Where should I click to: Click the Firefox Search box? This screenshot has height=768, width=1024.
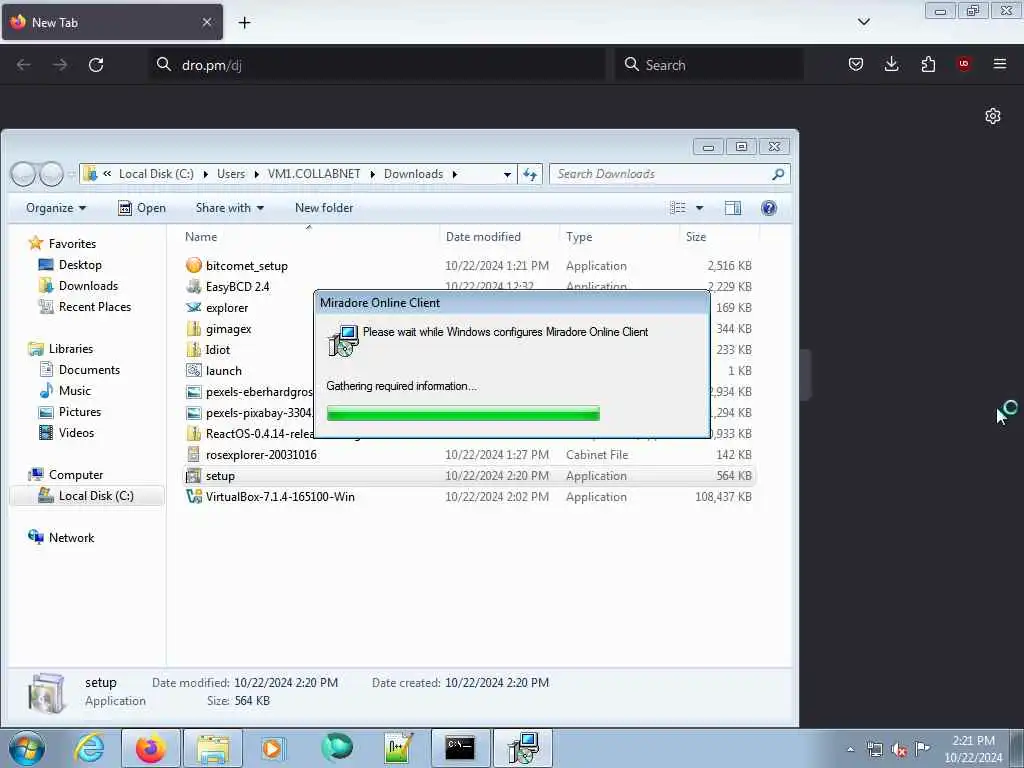709,65
